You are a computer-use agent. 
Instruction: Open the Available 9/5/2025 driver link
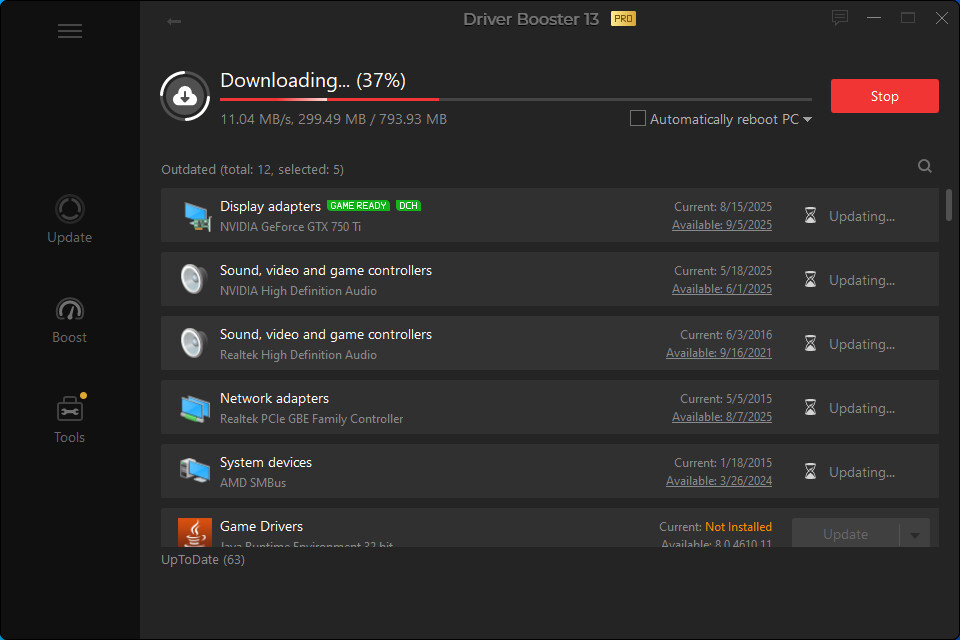pyautogui.click(x=722, y=224)
